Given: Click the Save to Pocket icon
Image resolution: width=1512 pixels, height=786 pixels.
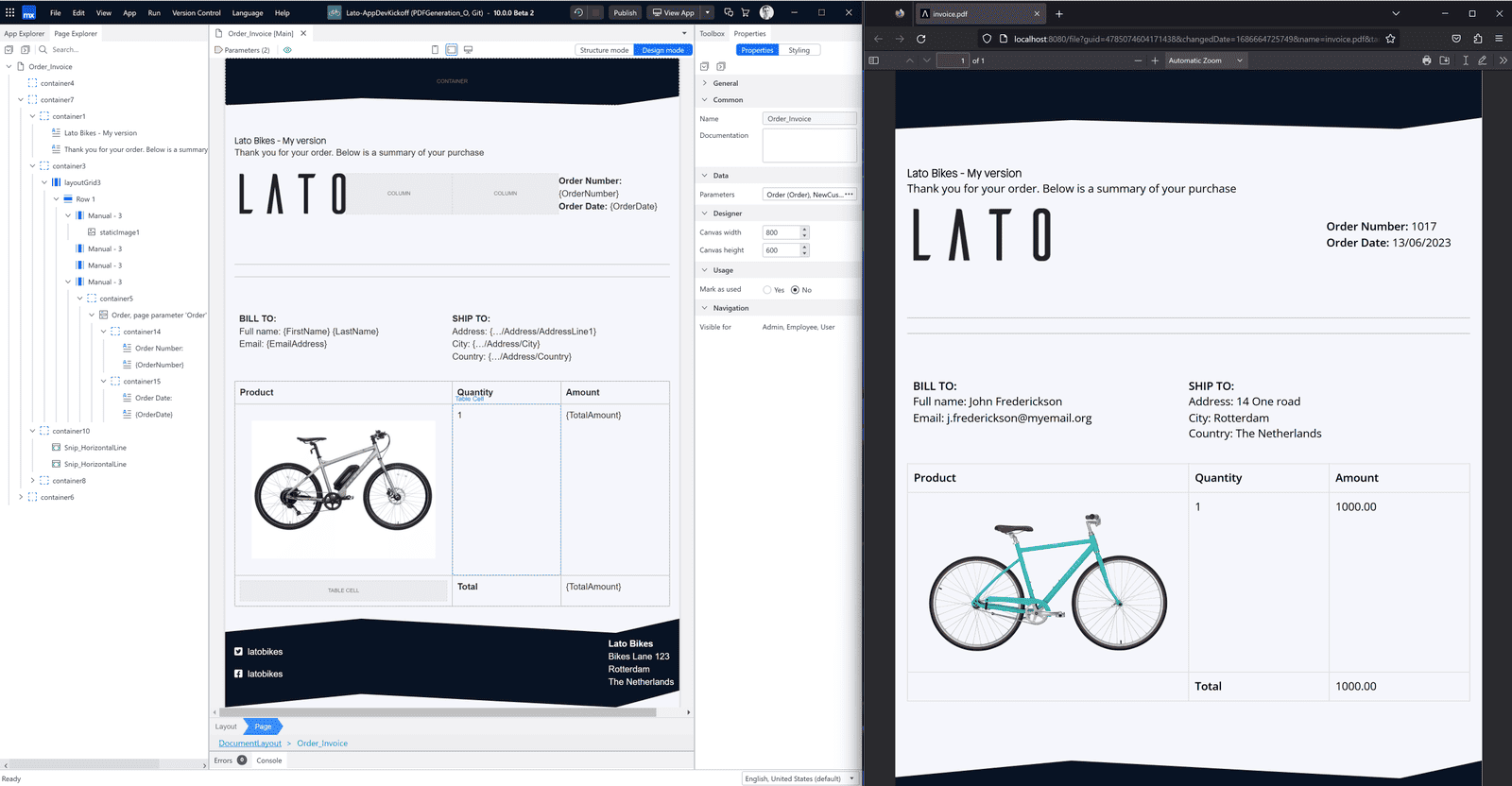Looking at the screenshot, I should coord(1456,39).
